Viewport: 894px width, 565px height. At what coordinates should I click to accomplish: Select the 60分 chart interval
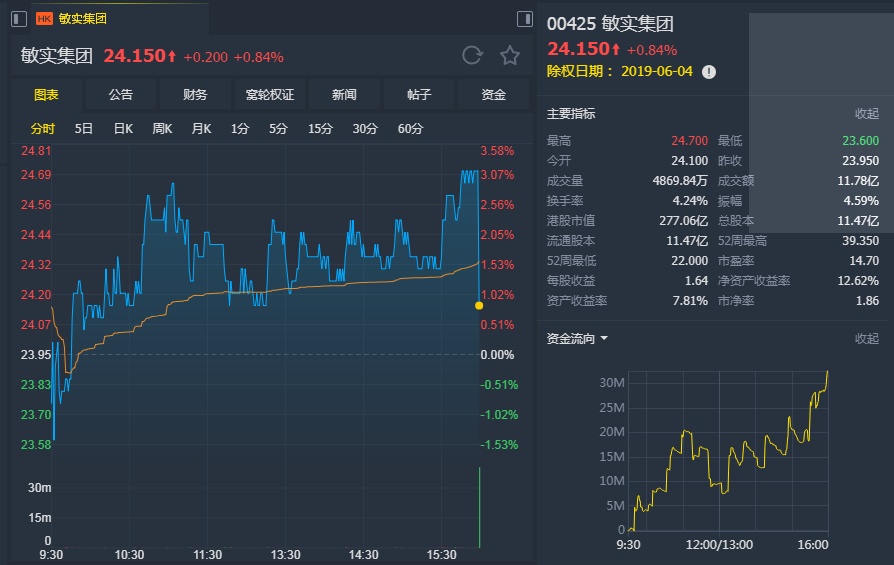(410, 129)
